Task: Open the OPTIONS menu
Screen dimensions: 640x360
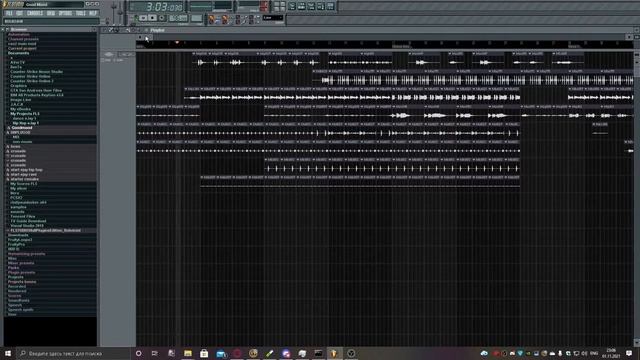Action: [65, 13]
